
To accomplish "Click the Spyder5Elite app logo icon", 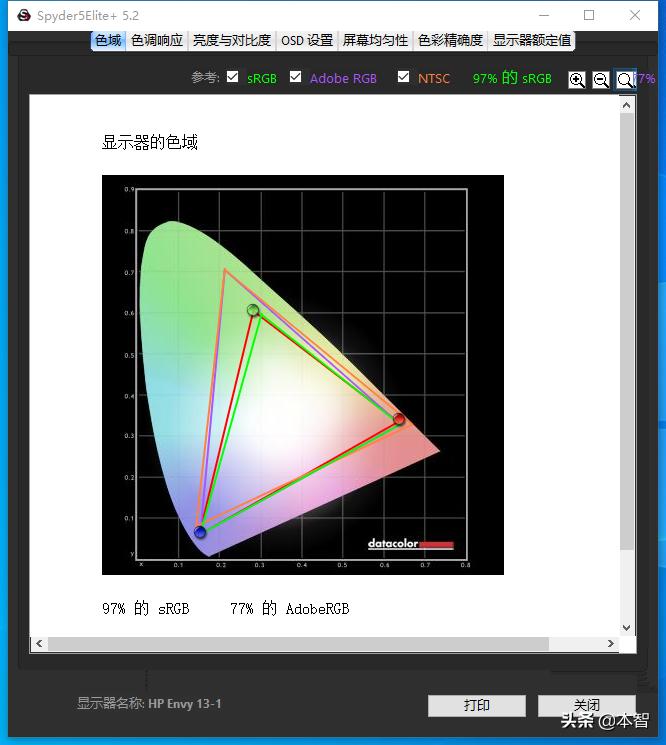I will 24,16.
